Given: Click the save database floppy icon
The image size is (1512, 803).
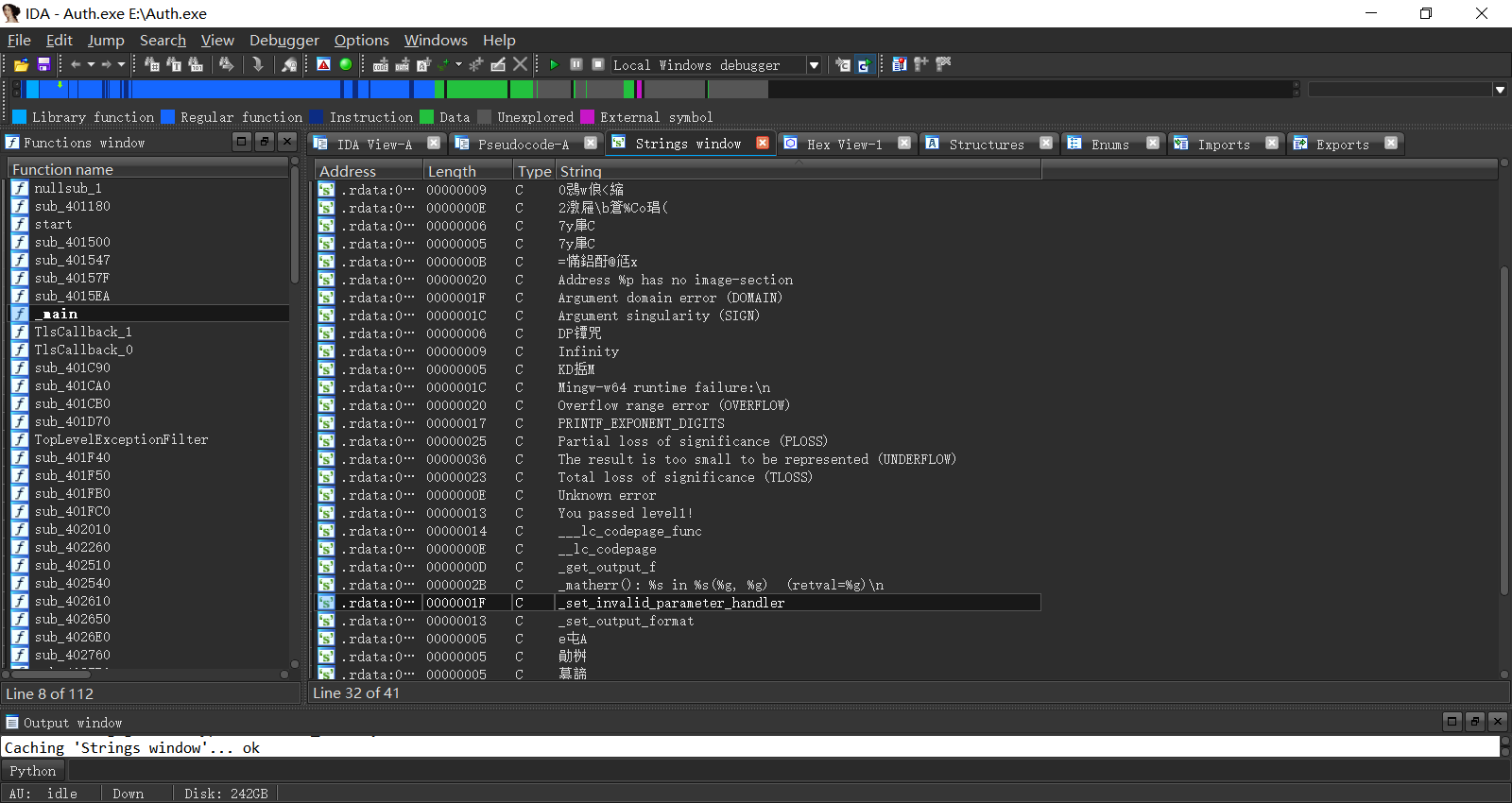Looking at the screenshot, I should (x=43, y=64).
